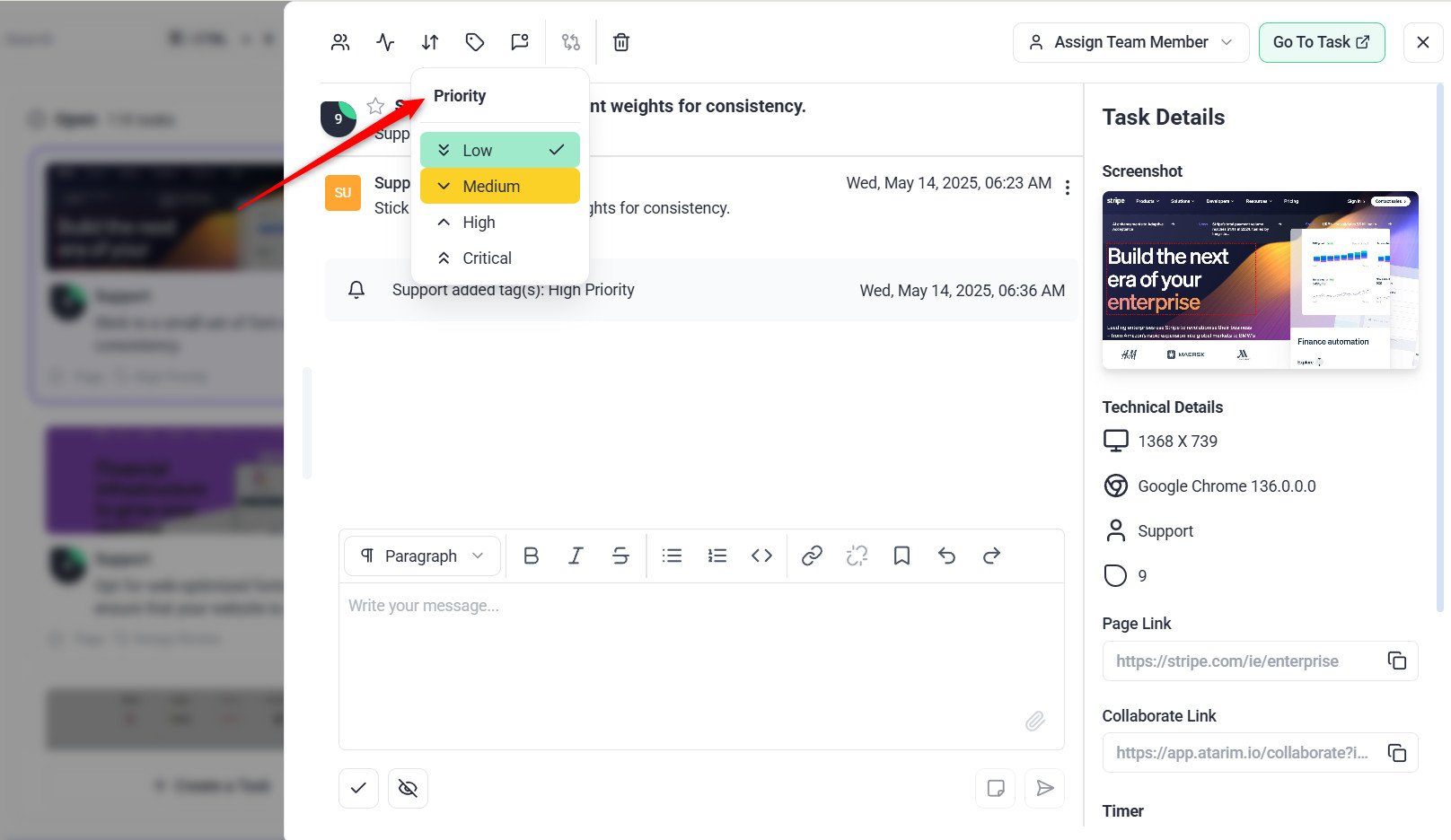
Task: Click the trash delete task icon
Action: [620, 42]
